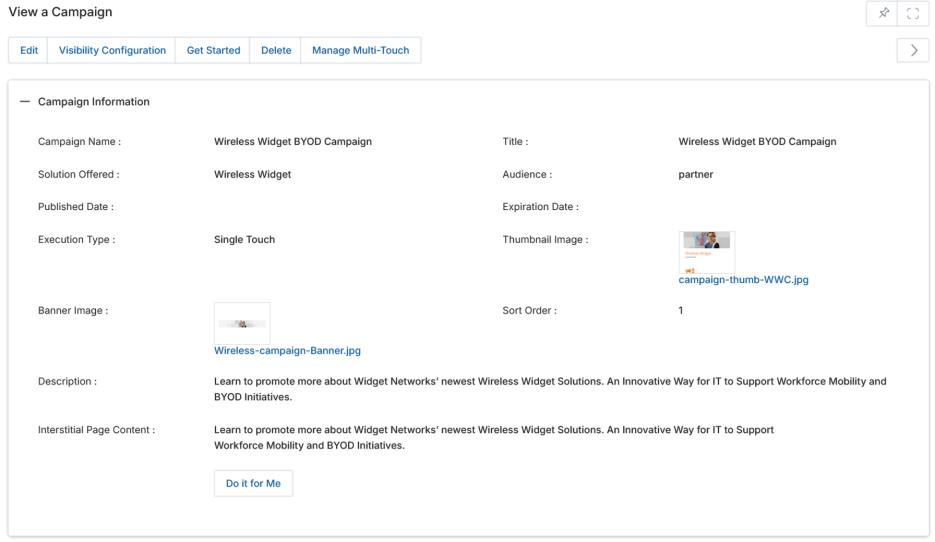Click the Solution Offered label
The image size is (935, 542).
79,174
